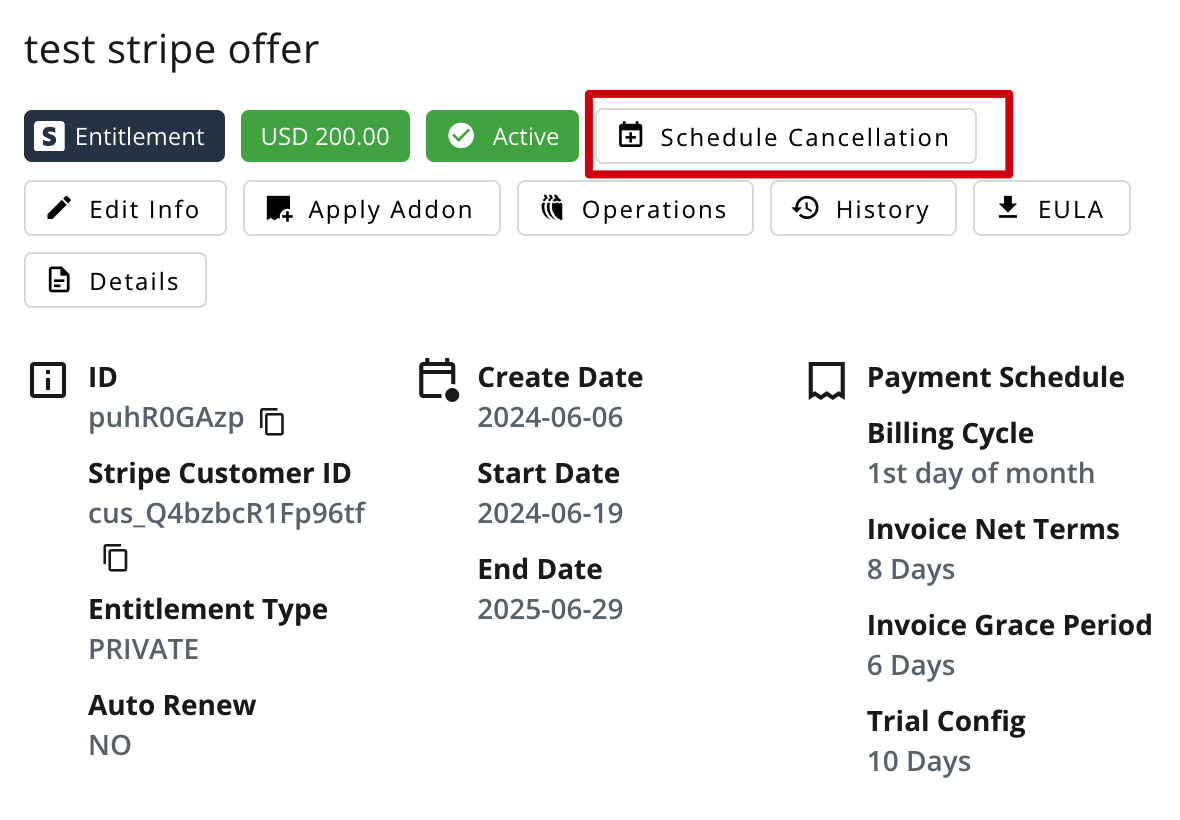Click the pencil icon on Edit Info
Screen dimensions: 1180x820
pos(60,208)
